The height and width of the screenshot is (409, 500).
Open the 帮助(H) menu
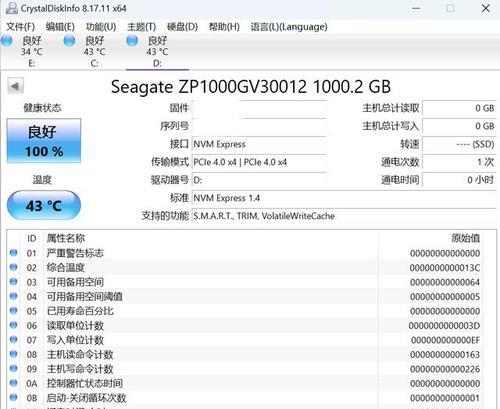pyautogui.click(x=224, y=27)
